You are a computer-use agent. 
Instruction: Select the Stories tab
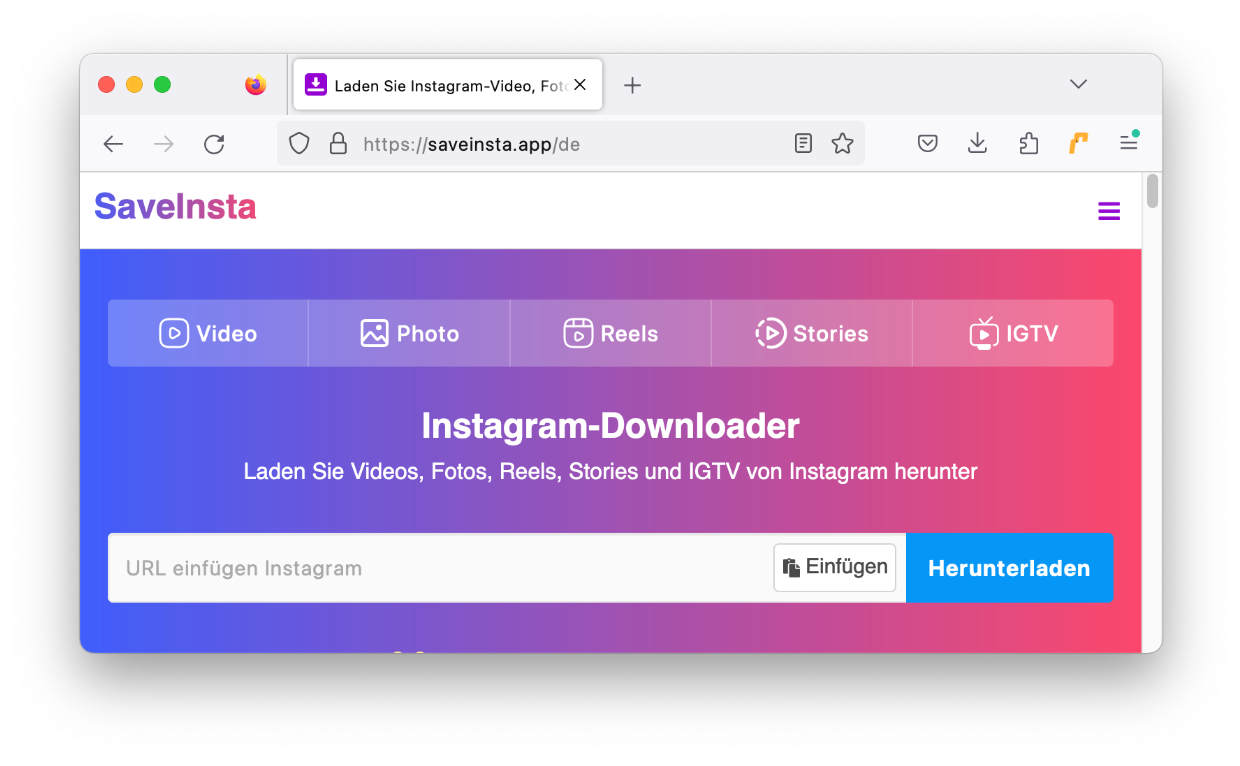click(812, 333)
